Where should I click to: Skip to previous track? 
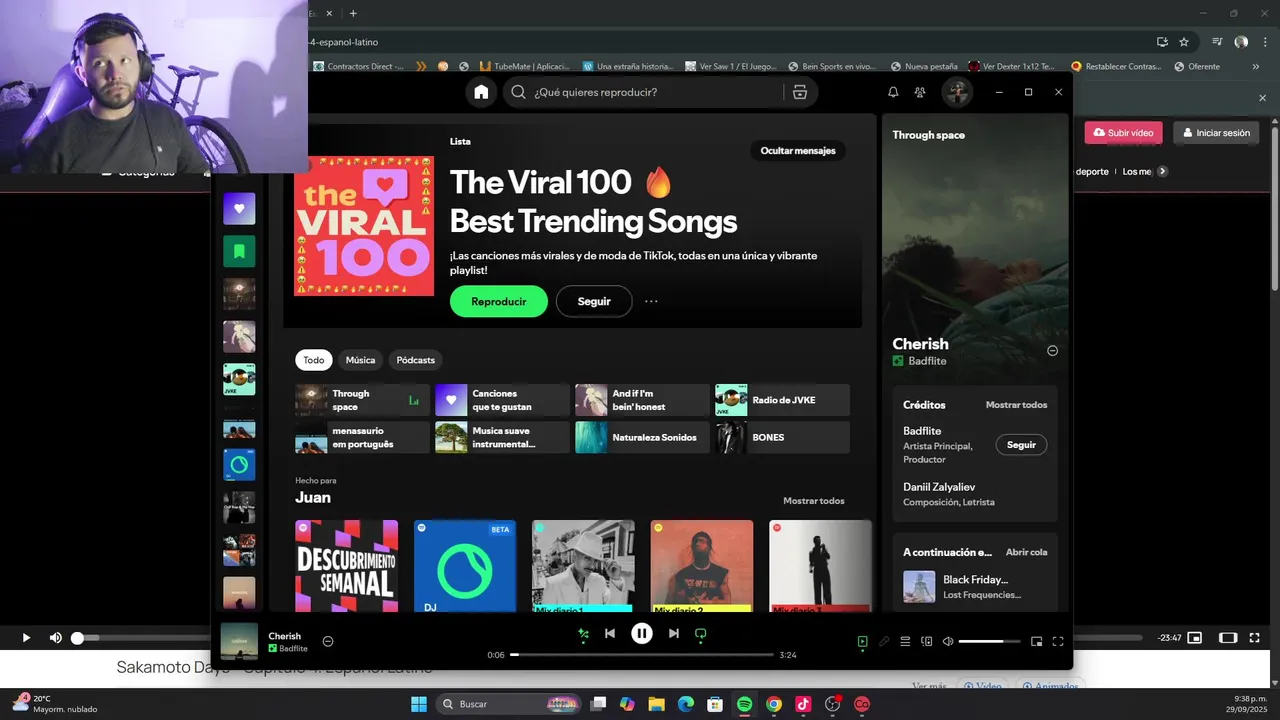610,633
